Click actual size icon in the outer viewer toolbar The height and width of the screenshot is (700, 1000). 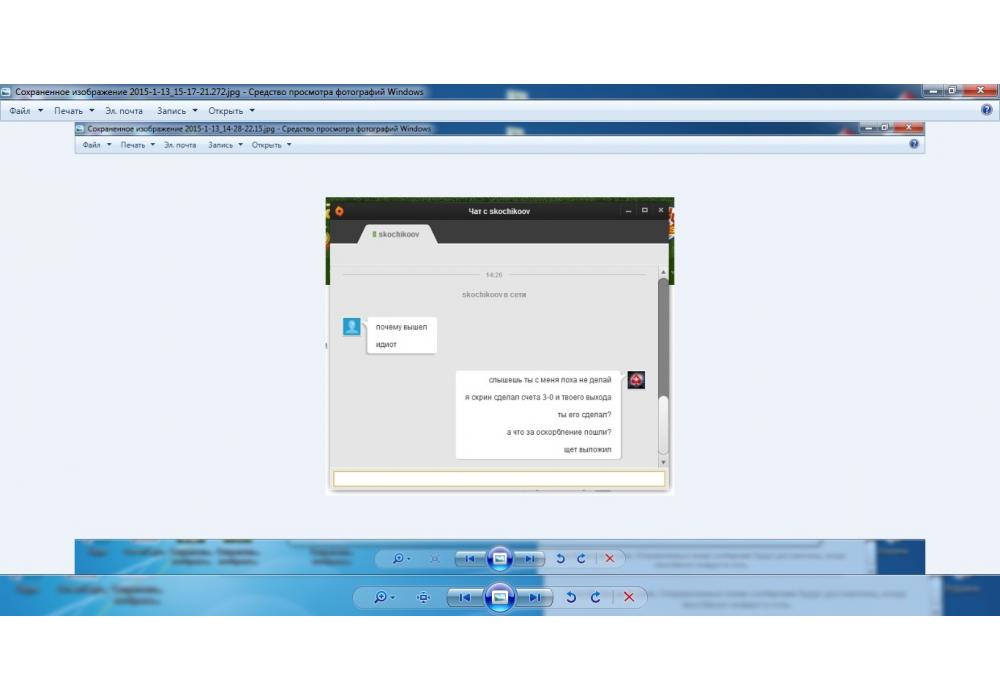click(x=423, y=597)
